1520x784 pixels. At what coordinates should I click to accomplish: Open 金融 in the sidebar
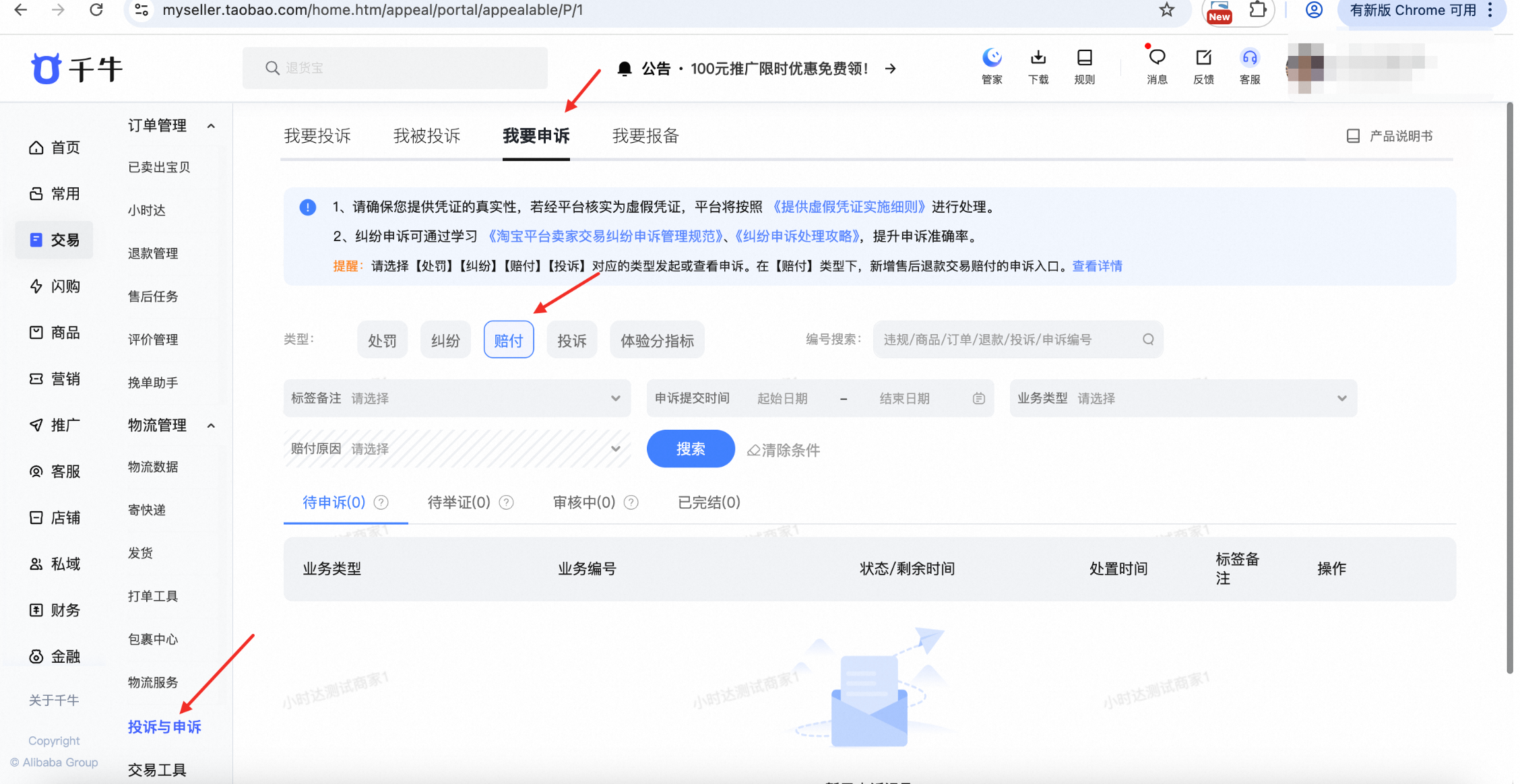(55, 657)
